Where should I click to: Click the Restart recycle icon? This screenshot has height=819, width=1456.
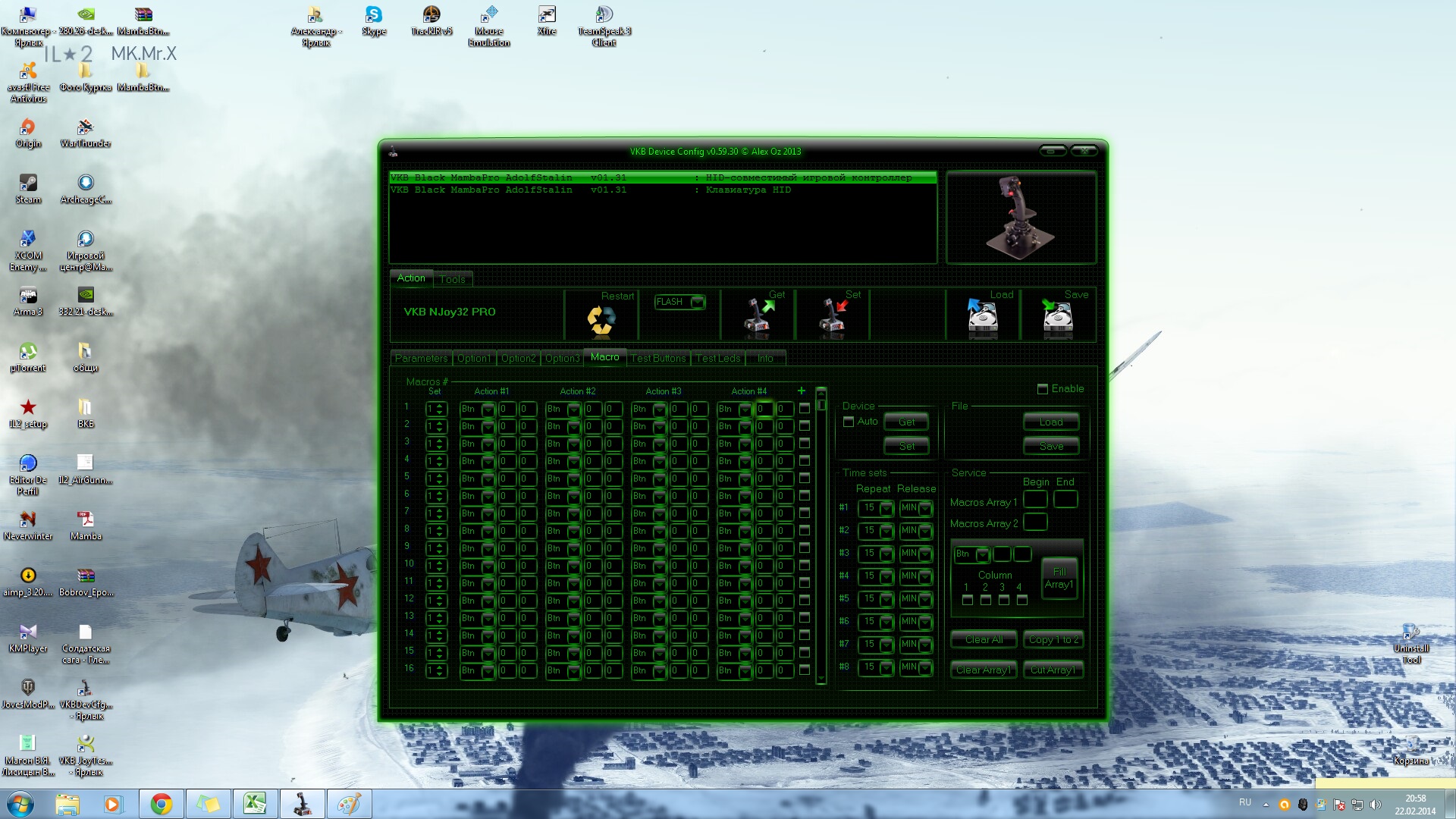pyautogui.click(x=601, y=320)
